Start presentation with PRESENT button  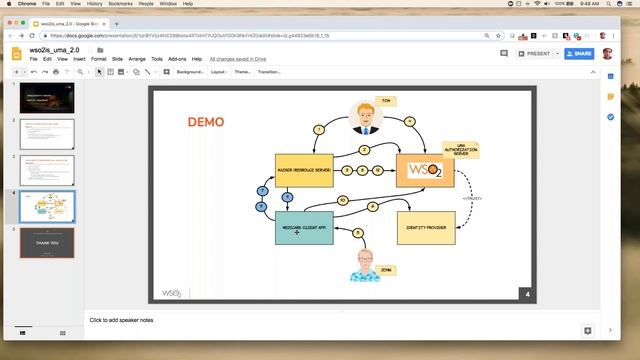pos(534,53)
